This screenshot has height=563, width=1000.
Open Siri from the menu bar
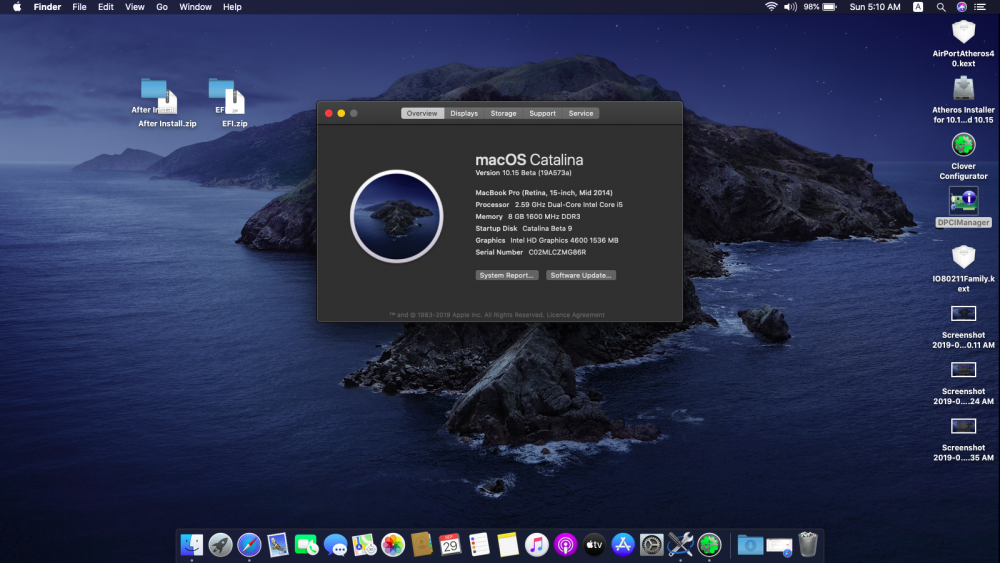(x=961, y=7)
